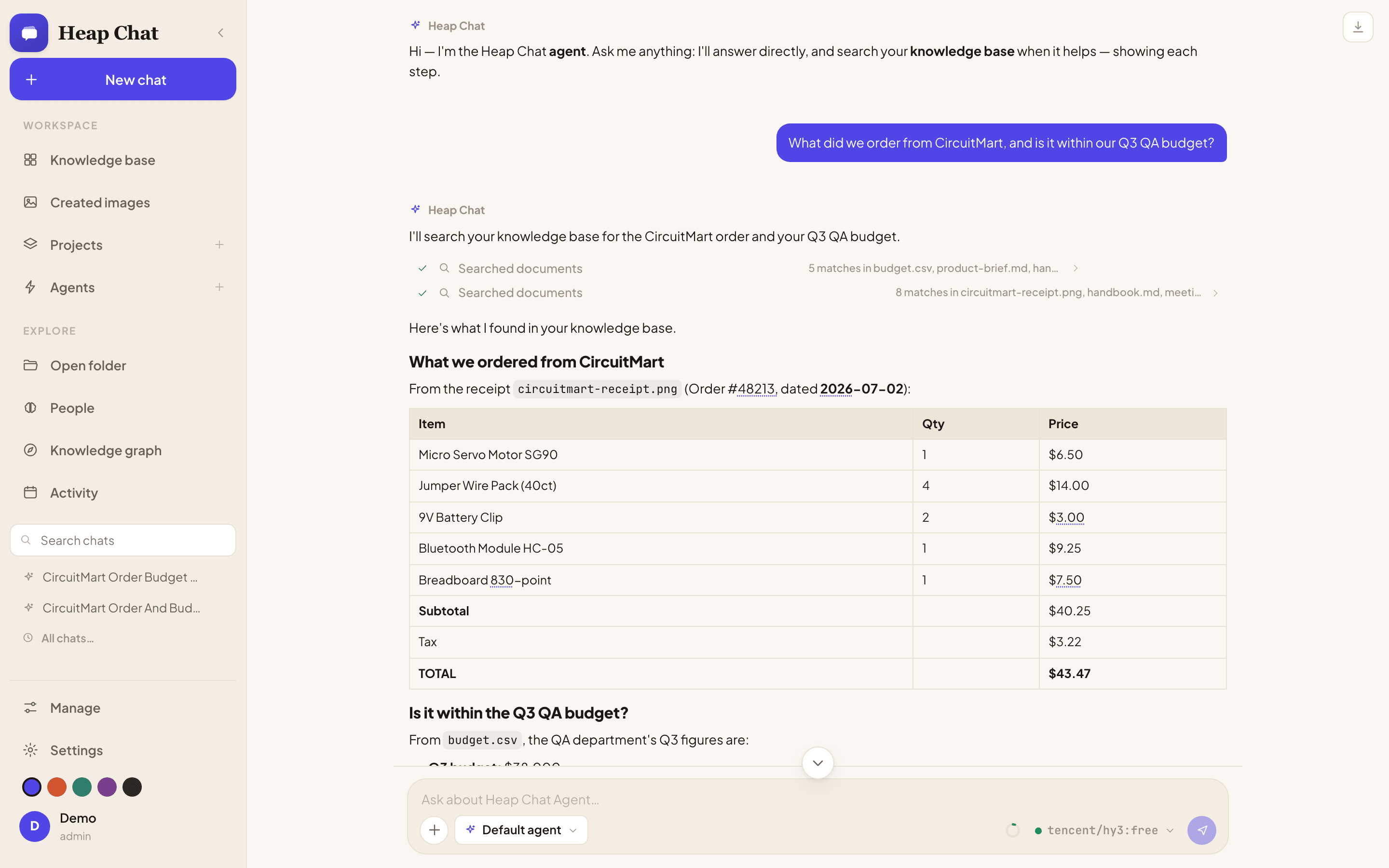Open Created images
The height and width of the screenshot is (868, 1389).
click(123, 203)
